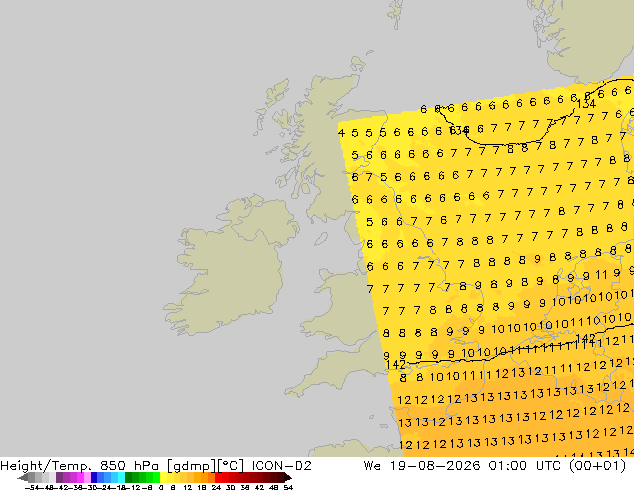Pick the magenta swatch in the legend
The height and width of the screenshot is (490, 634).
coord(80,477)
